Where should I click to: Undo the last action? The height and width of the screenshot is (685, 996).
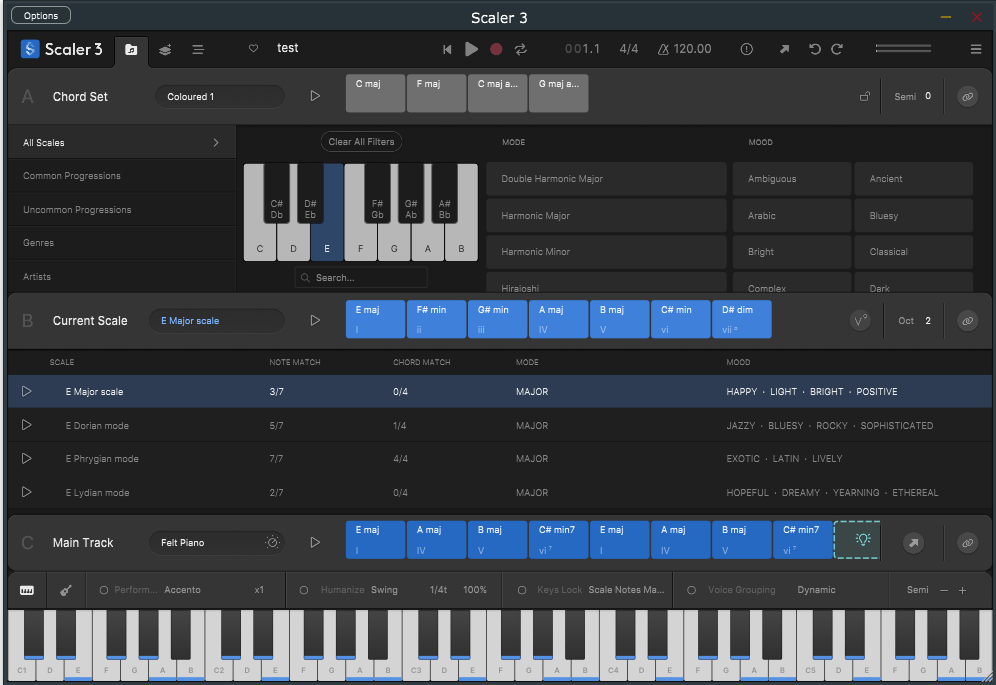pos(814,49)
